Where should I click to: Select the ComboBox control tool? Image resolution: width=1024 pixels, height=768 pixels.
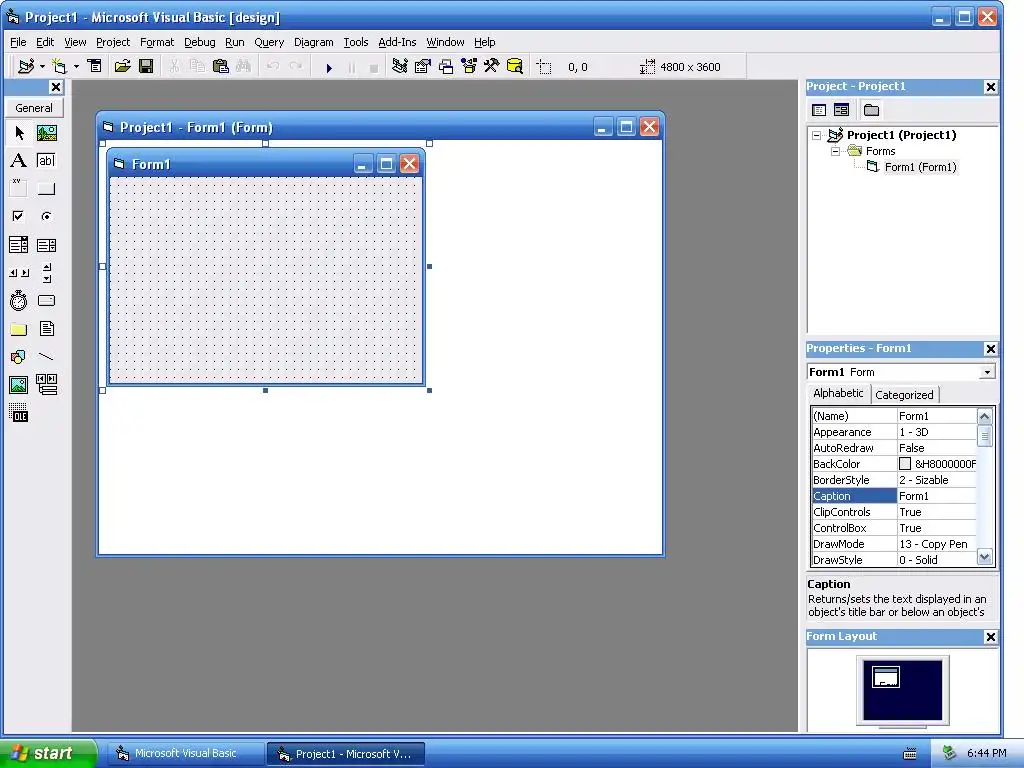point(19,245)
